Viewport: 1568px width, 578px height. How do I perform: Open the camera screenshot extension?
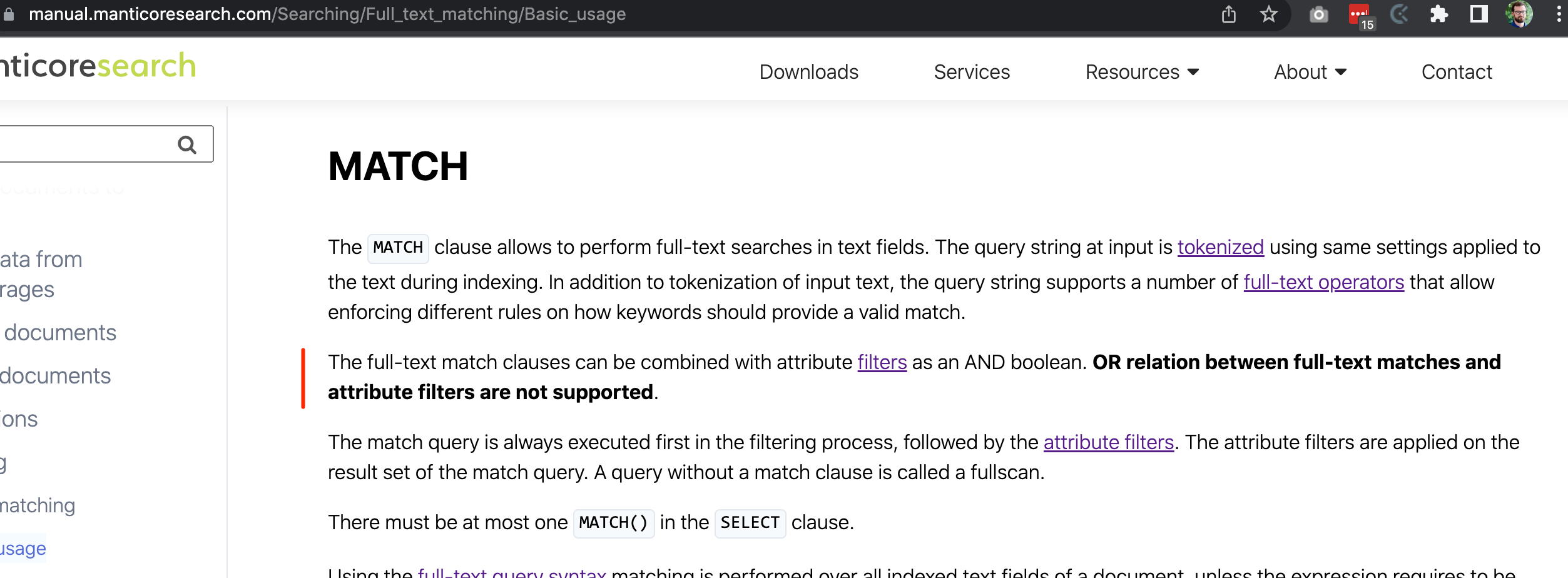(x=1319, y=14)
